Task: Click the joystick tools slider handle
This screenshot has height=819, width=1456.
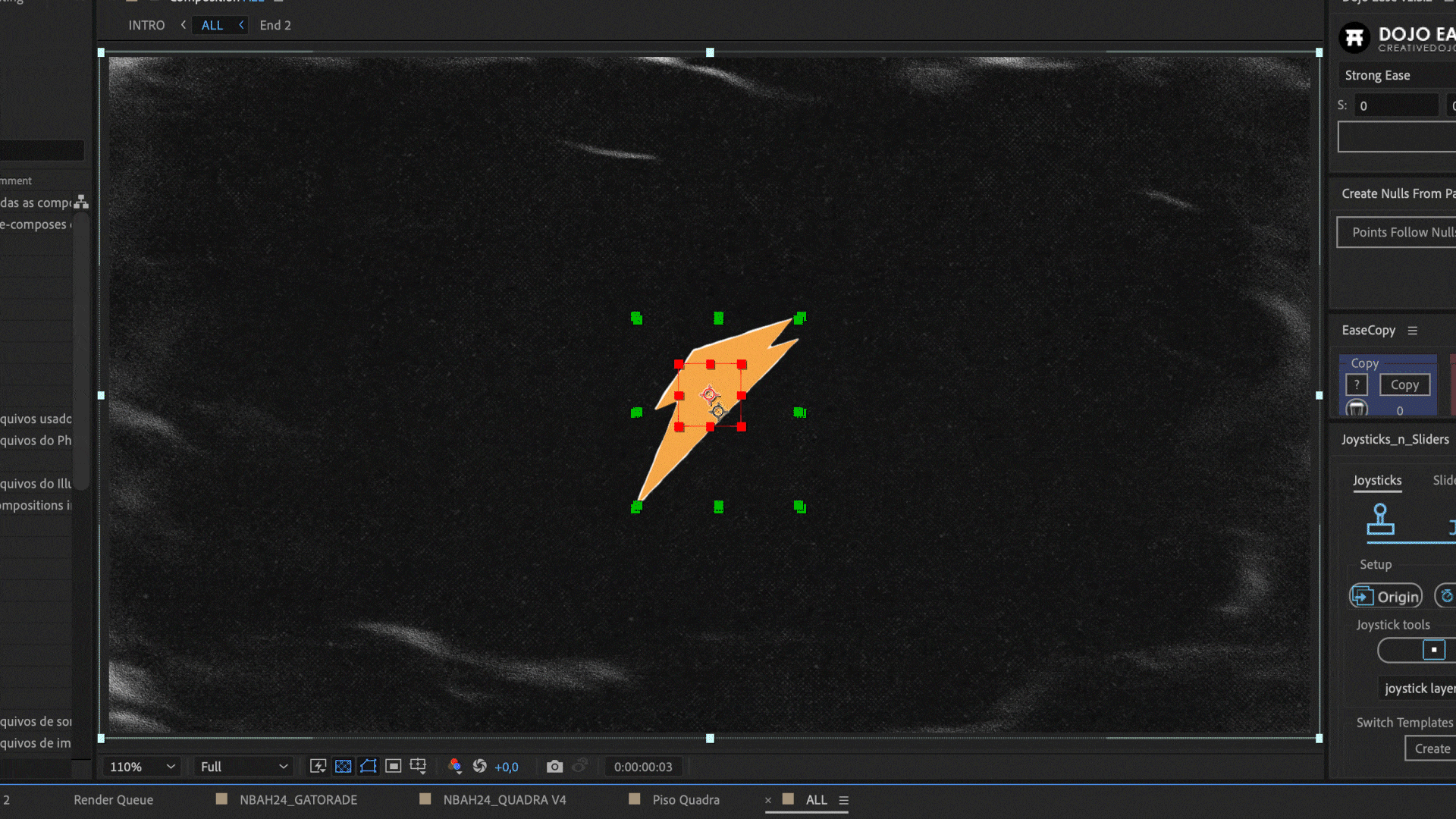Action: click(1433, 650)
